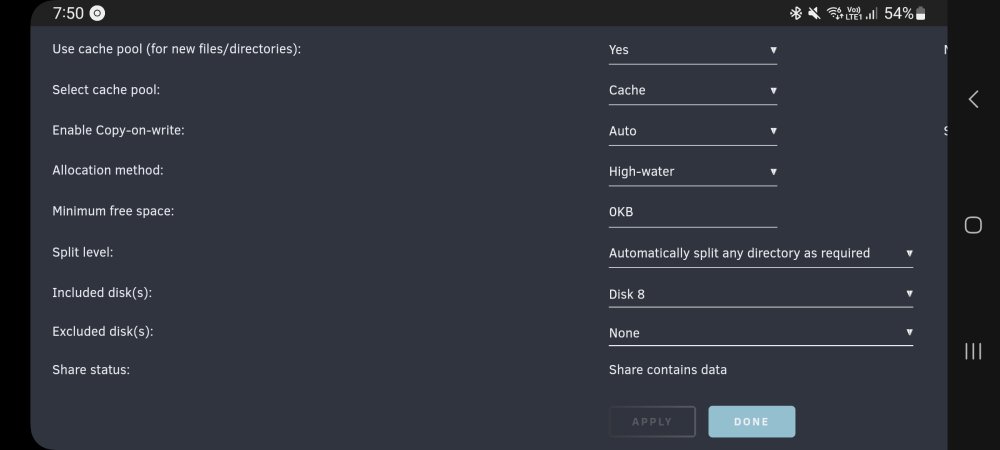Tap the Android home navigation icon
This screenshot has height=450, width=1000.
973,225
